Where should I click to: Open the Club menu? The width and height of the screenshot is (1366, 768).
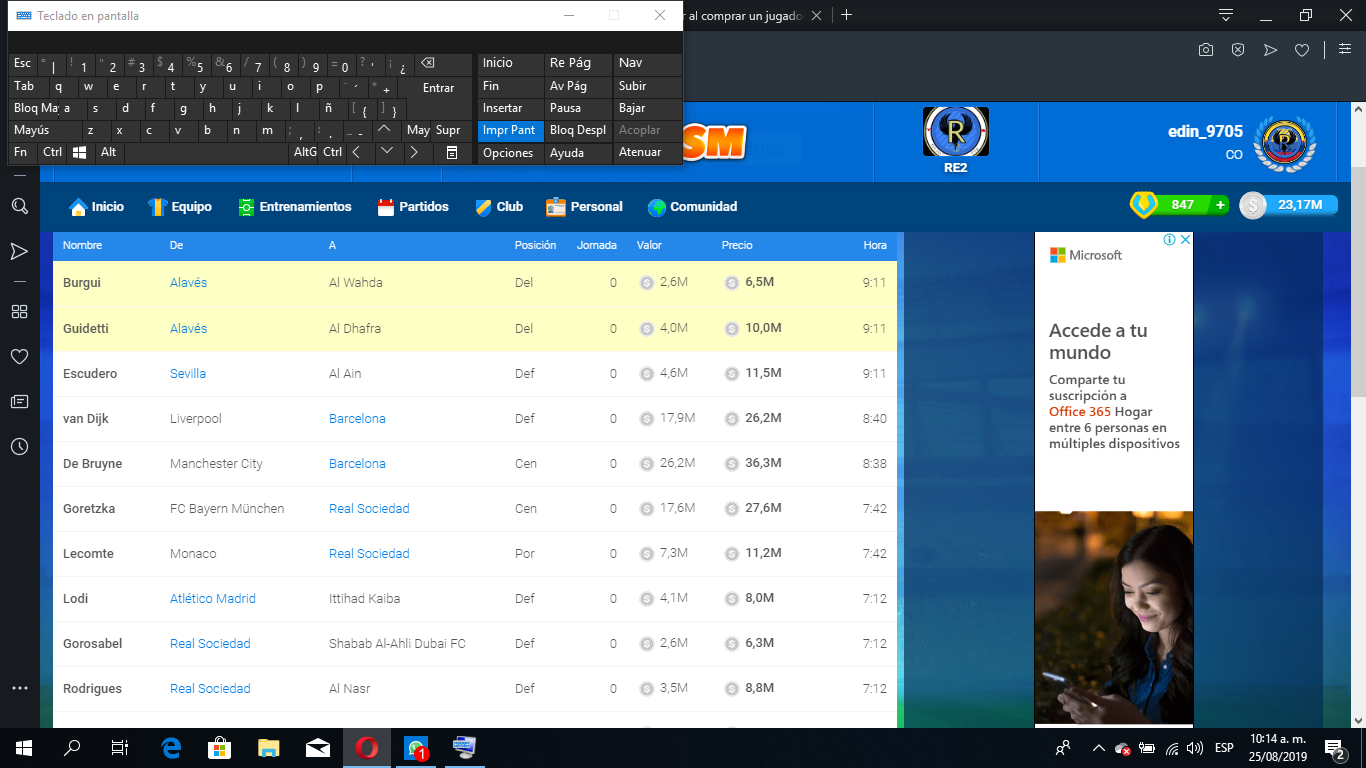click(x=499, y=207)
